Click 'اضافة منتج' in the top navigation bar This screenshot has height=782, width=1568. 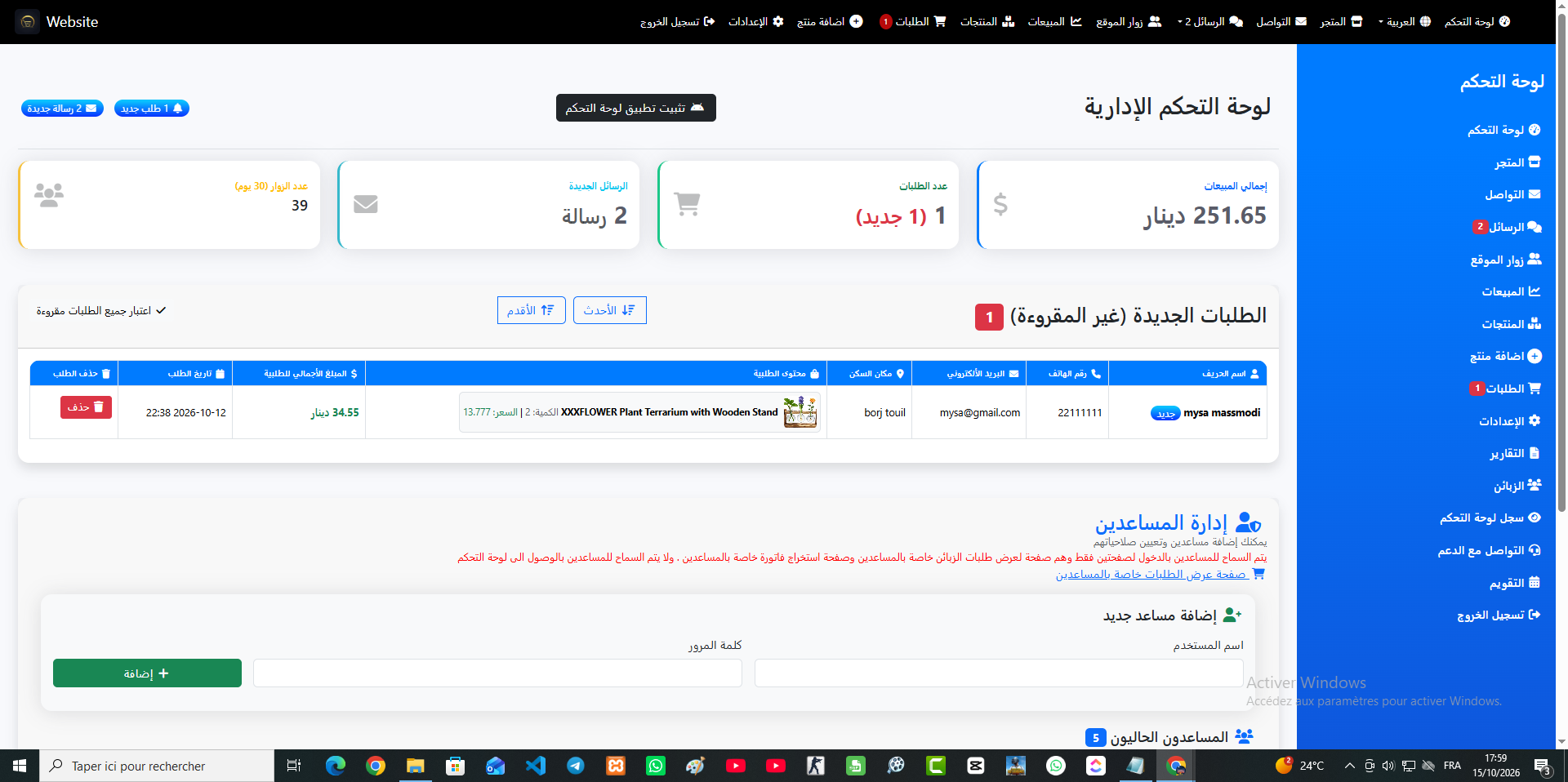coord(830,22)
